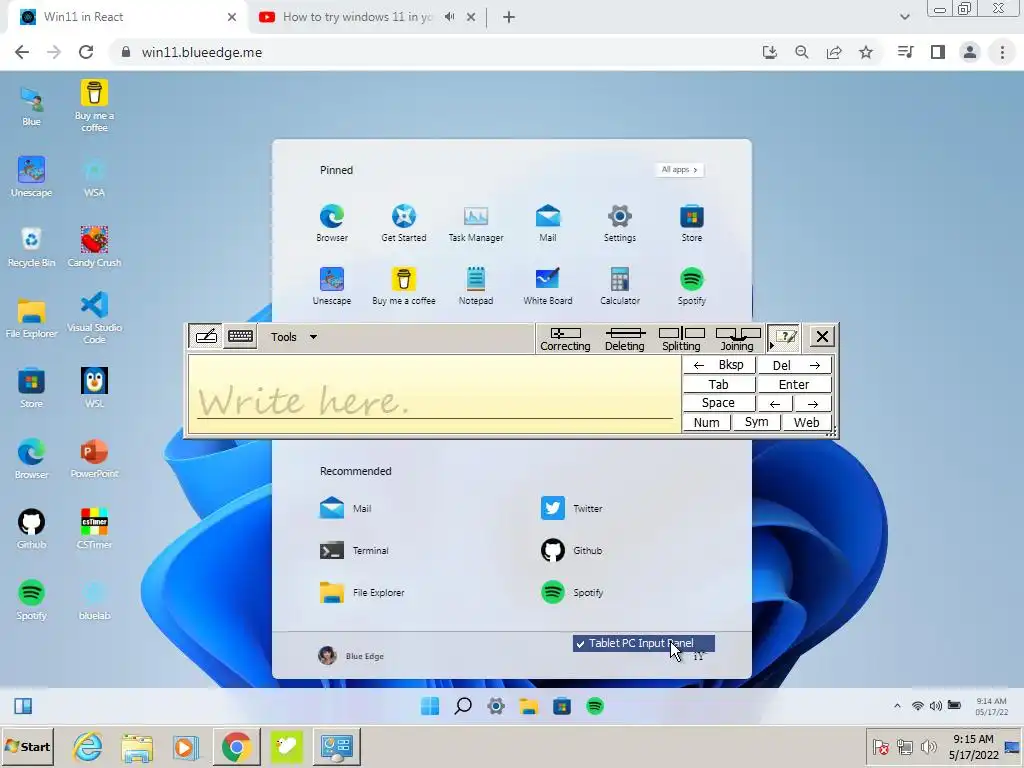Open Candy Crush desktop icon
The image size is (1024, 768).
click(x=94, y=246)
